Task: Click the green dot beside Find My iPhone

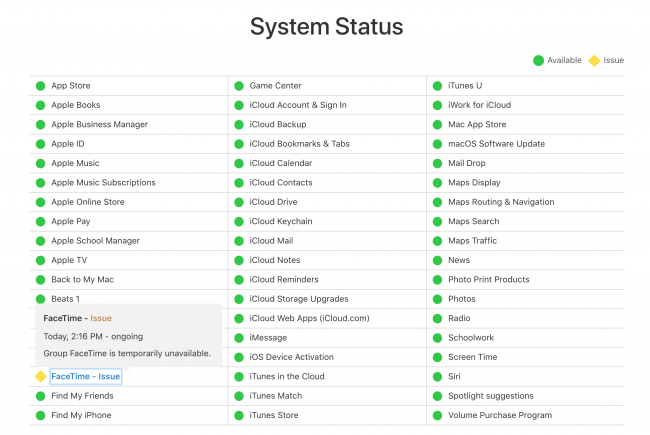Action: click(x=41, y=416)
